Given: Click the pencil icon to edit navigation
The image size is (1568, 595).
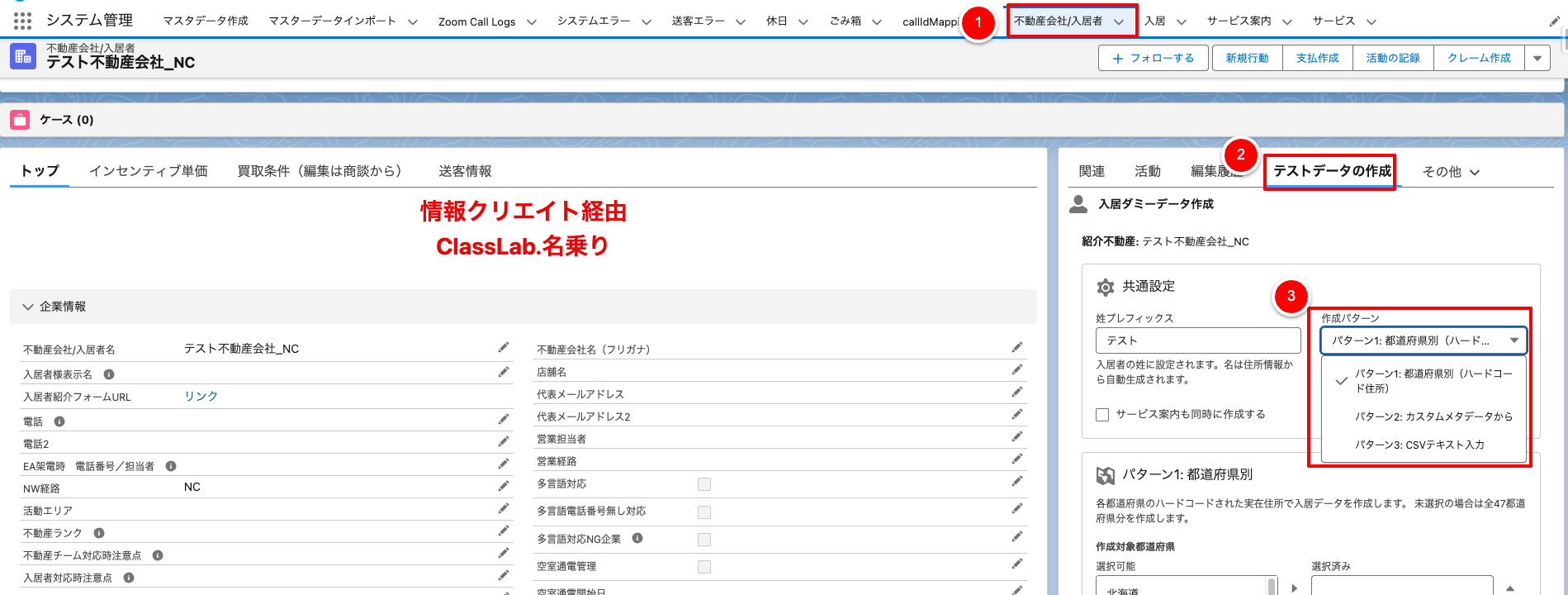Looking at the screenshot, I should point(1554,21).
